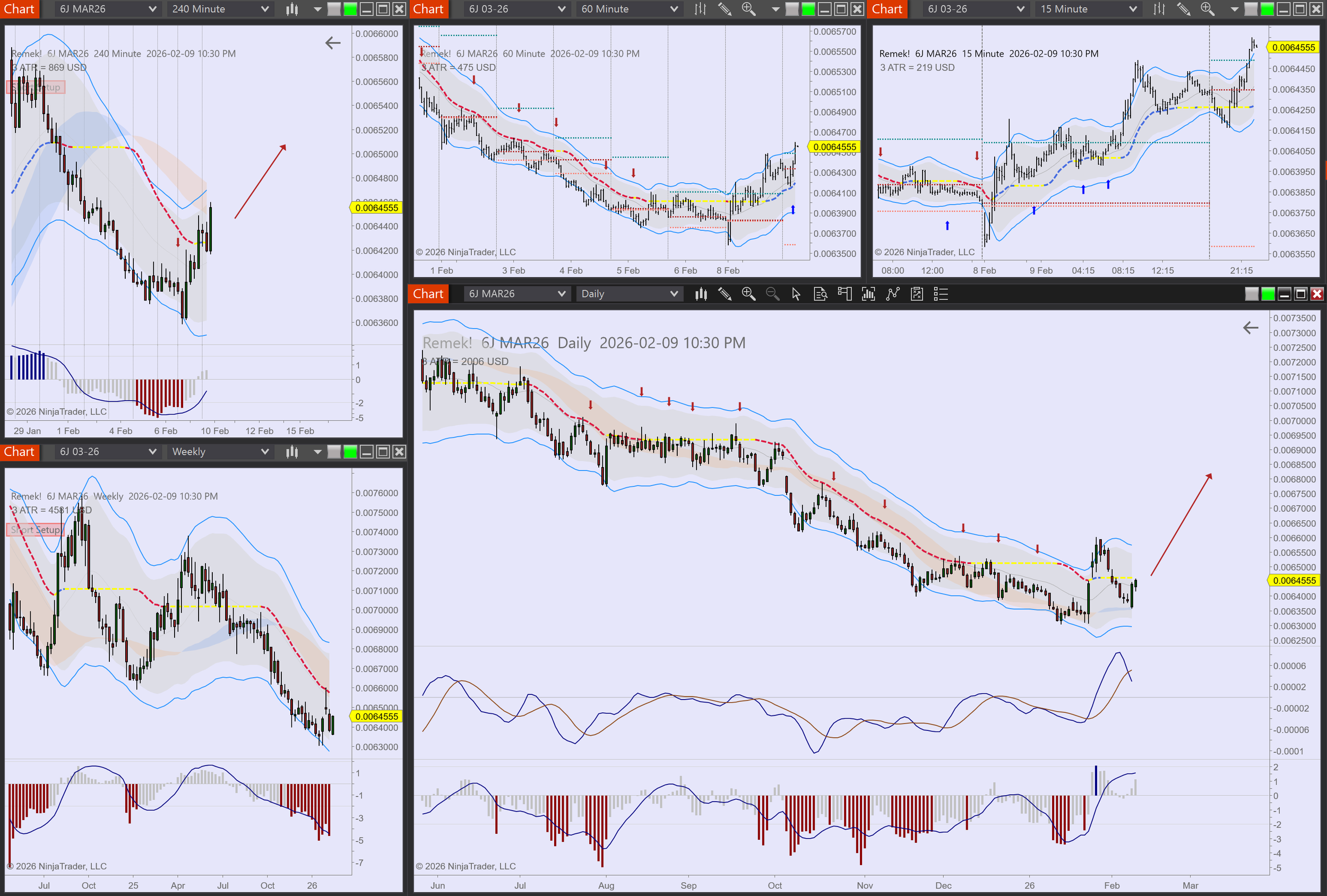This screenshot has width=1327, height=896.
Task: Open Data Box icon on Daily chart
Action: (820, 294)
